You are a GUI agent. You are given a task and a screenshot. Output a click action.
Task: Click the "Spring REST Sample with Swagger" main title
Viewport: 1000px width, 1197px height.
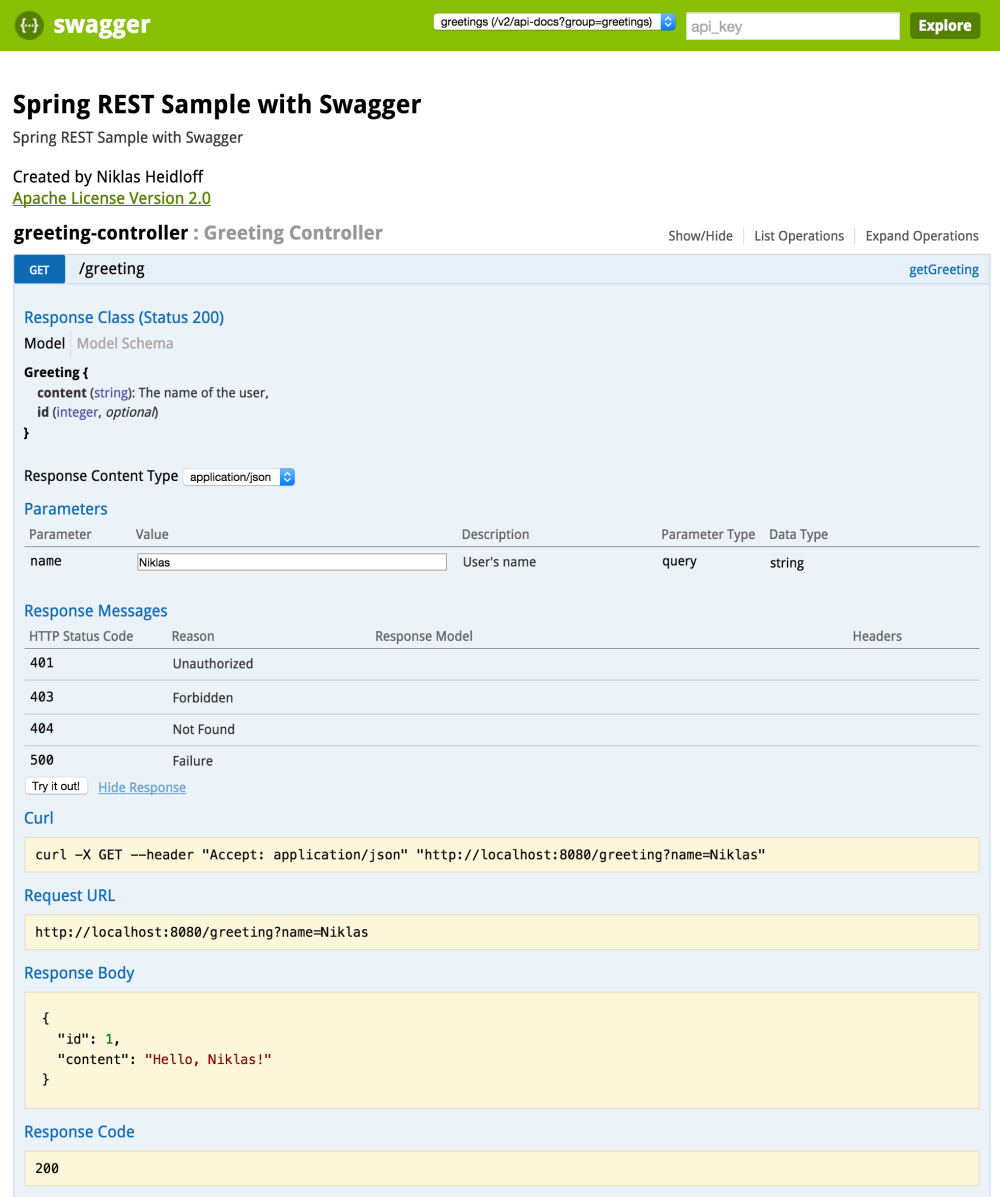coord(217,105)
